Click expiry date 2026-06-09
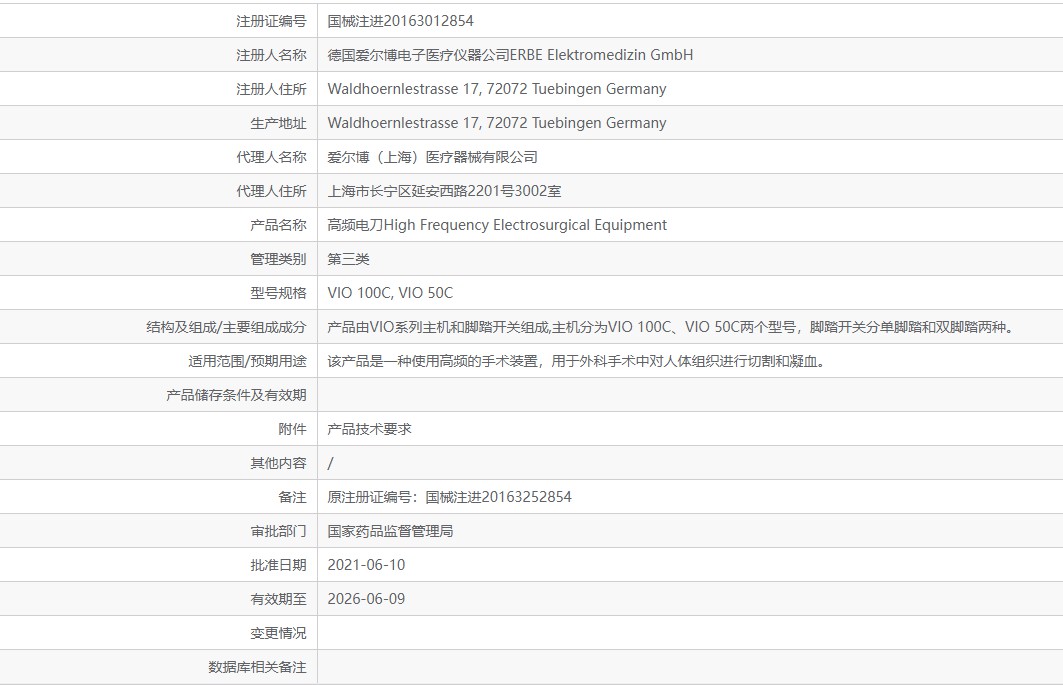The image size is (1063, 685). pos(366,599)
